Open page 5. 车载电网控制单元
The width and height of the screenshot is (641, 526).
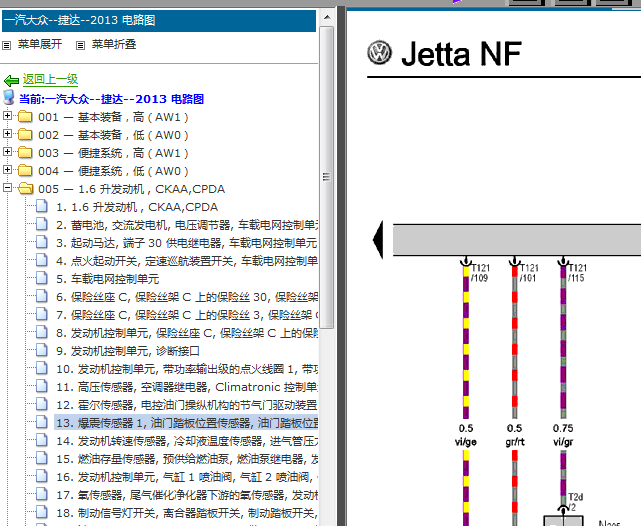pos(108,279)
